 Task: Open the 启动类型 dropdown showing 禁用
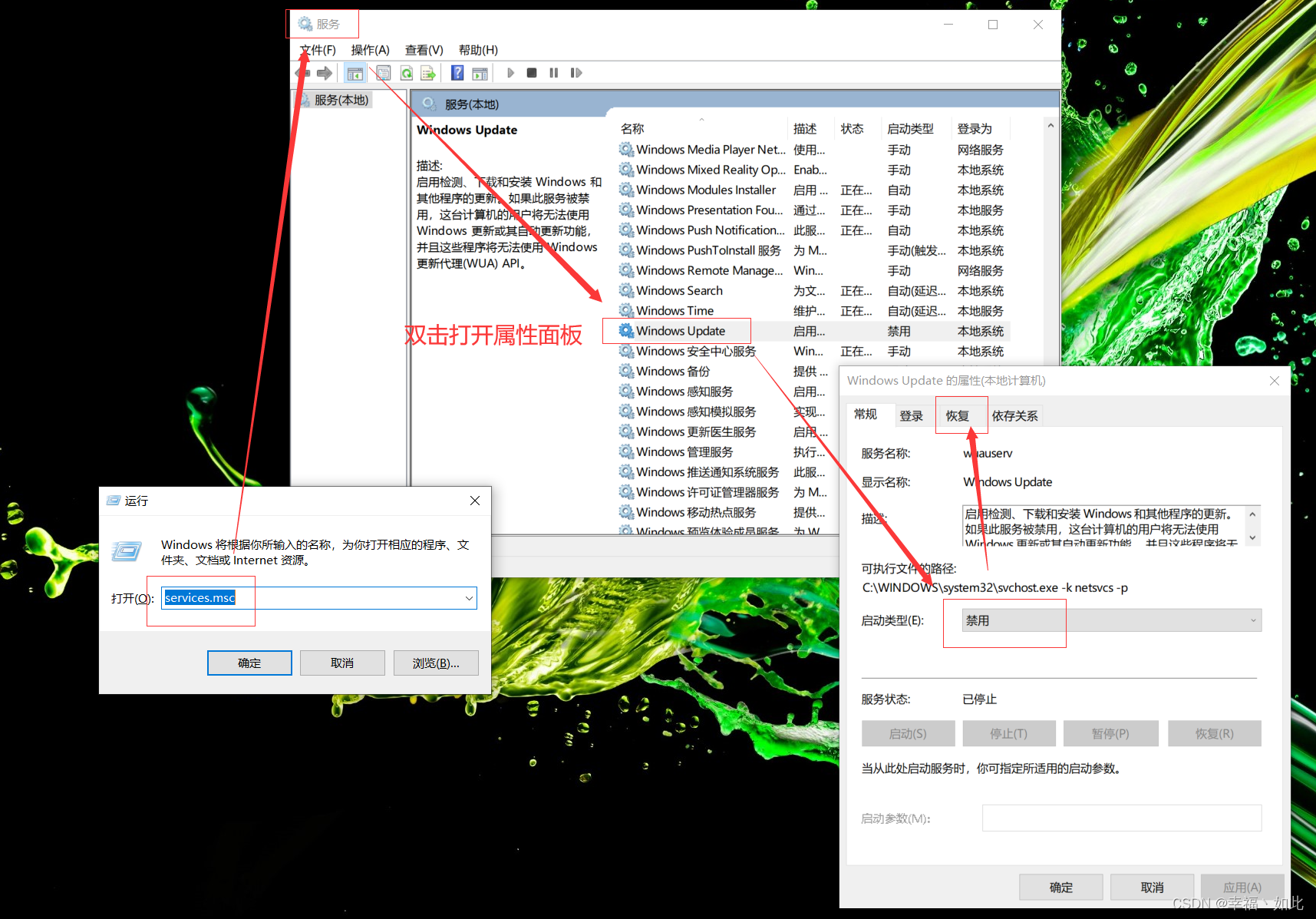click(x=1112, y=620)
